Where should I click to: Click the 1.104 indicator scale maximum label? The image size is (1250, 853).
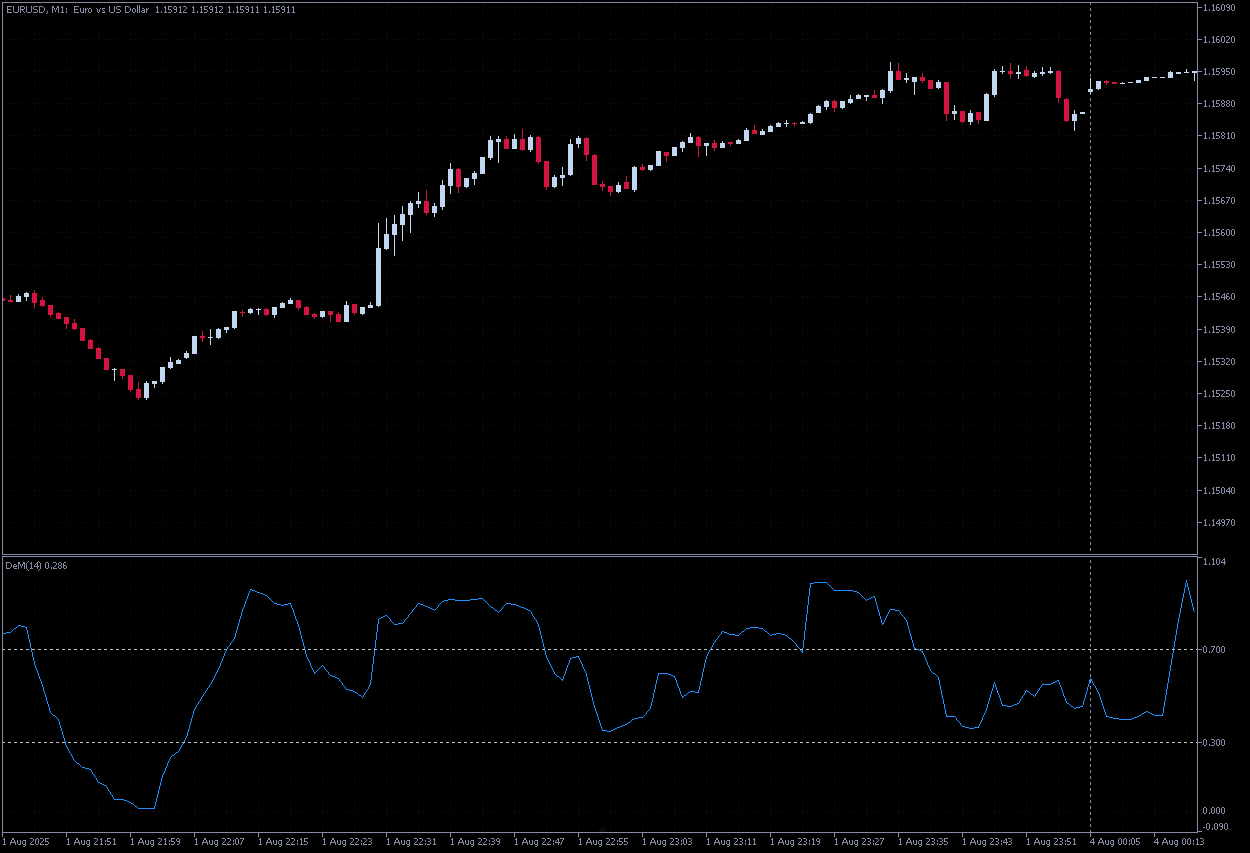pyautogui.click(x=1217, y=562)
